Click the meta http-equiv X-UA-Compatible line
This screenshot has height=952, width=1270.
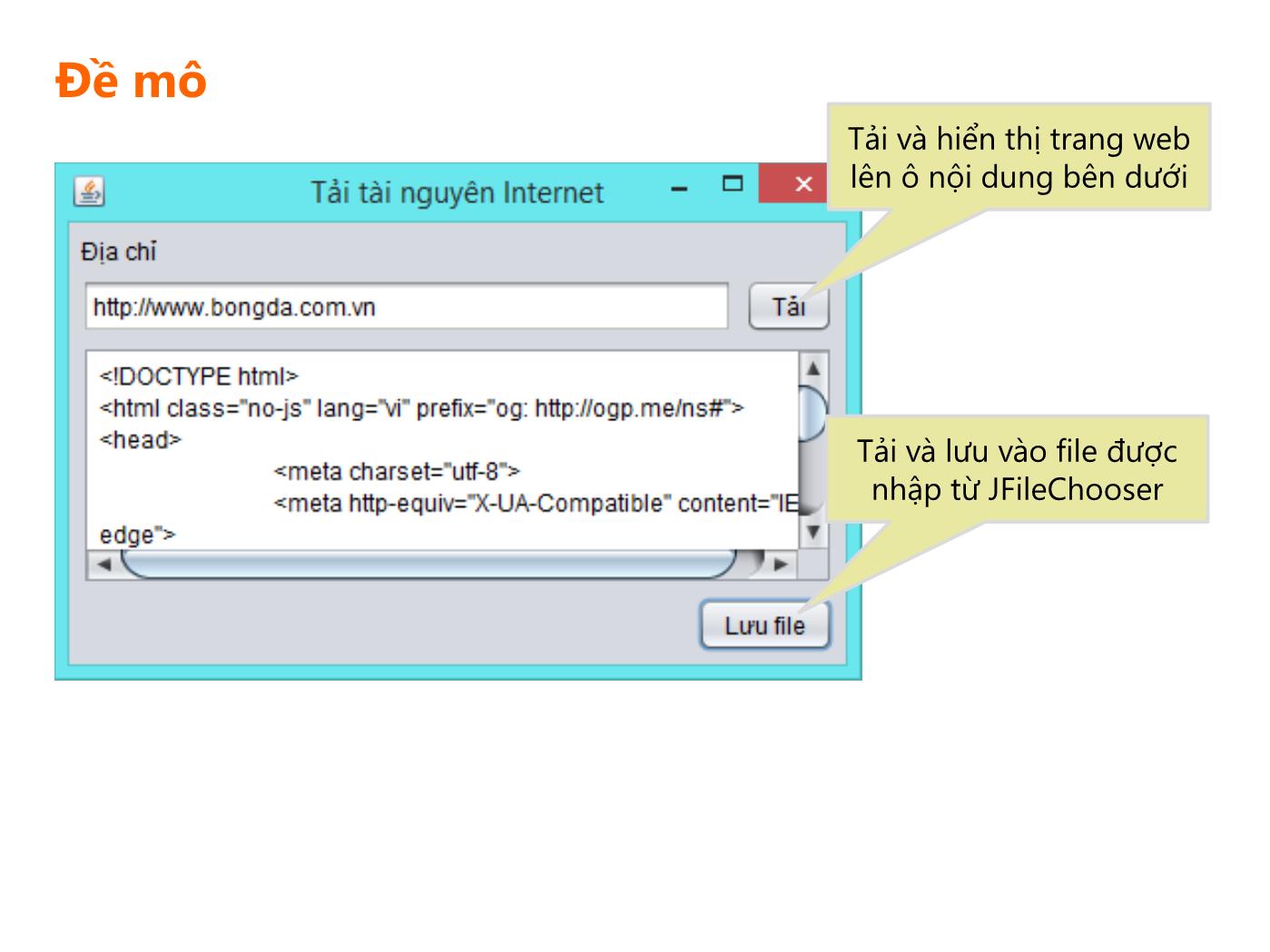click(536, 504)
